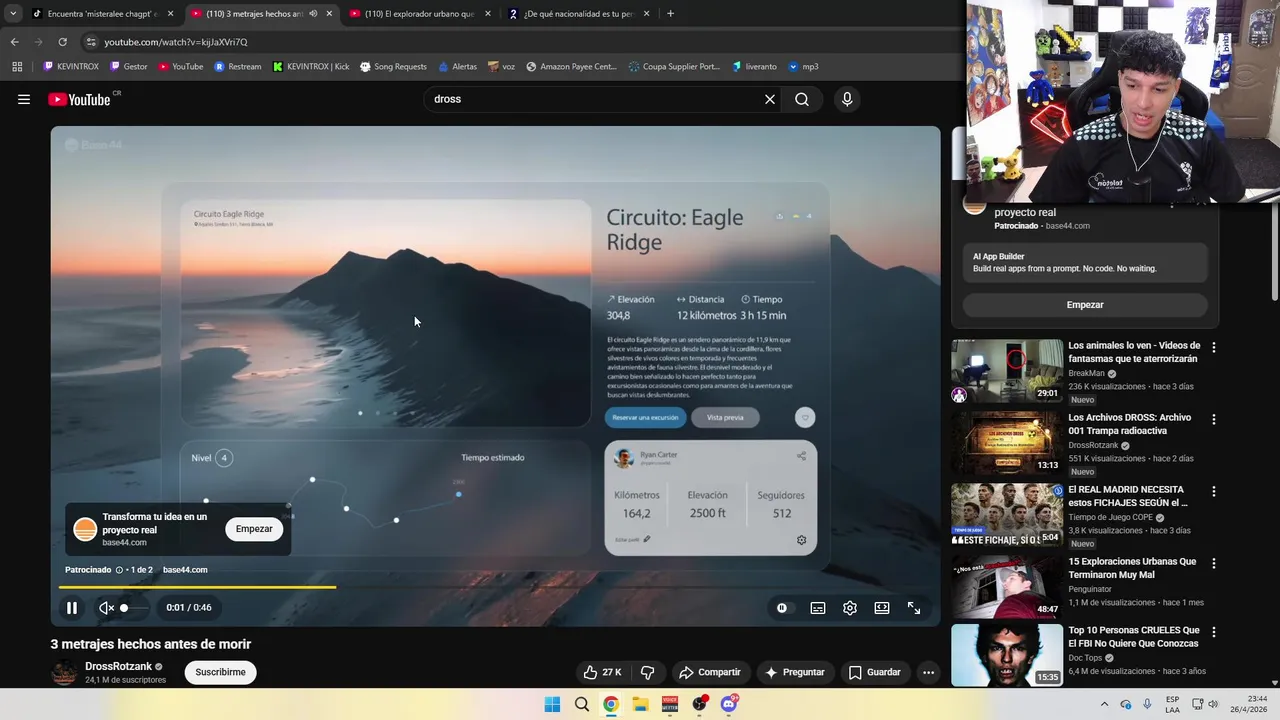Toggle subtitles with the captions icon
The width and height of the screenshot is (1280, 720).
coord(818,608)
